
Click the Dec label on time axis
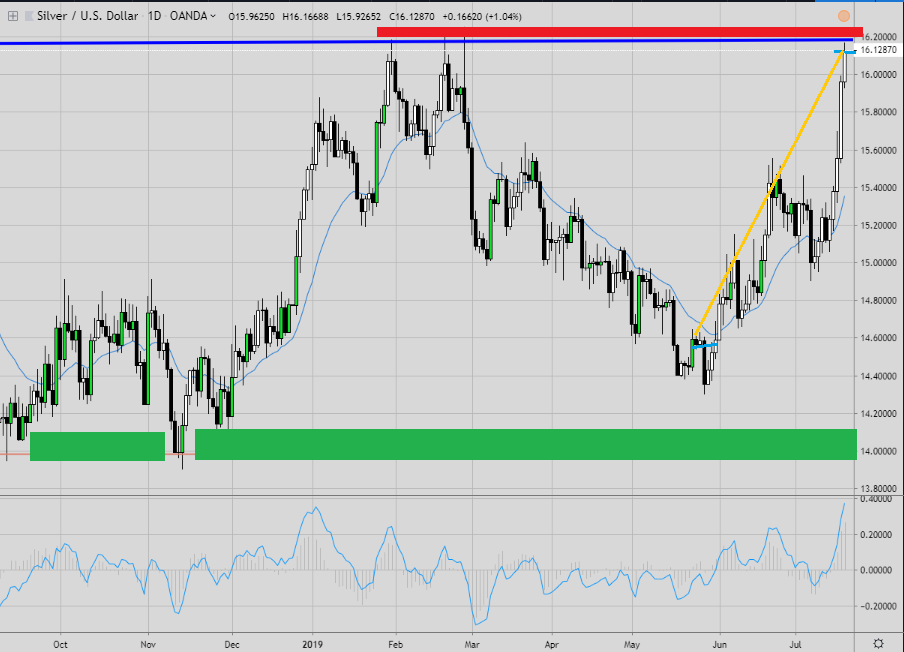pos(232,644)
